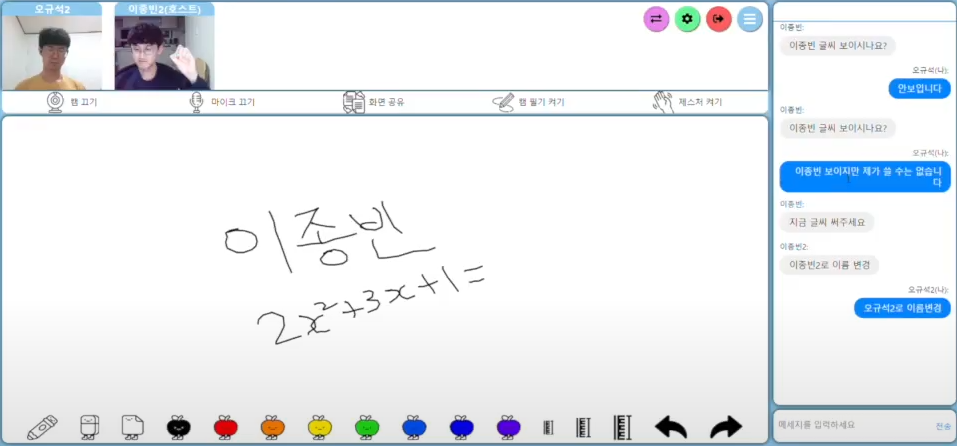Enable cam writing (캠 필기 켜기)

528,103
